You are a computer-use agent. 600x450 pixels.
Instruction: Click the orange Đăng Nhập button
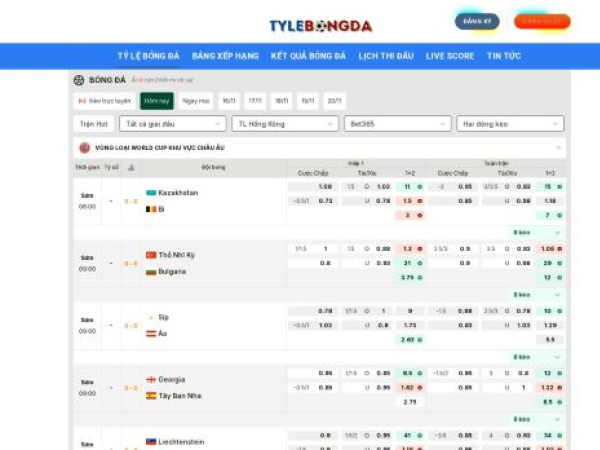pyautogui.click(x=542, y=21)
